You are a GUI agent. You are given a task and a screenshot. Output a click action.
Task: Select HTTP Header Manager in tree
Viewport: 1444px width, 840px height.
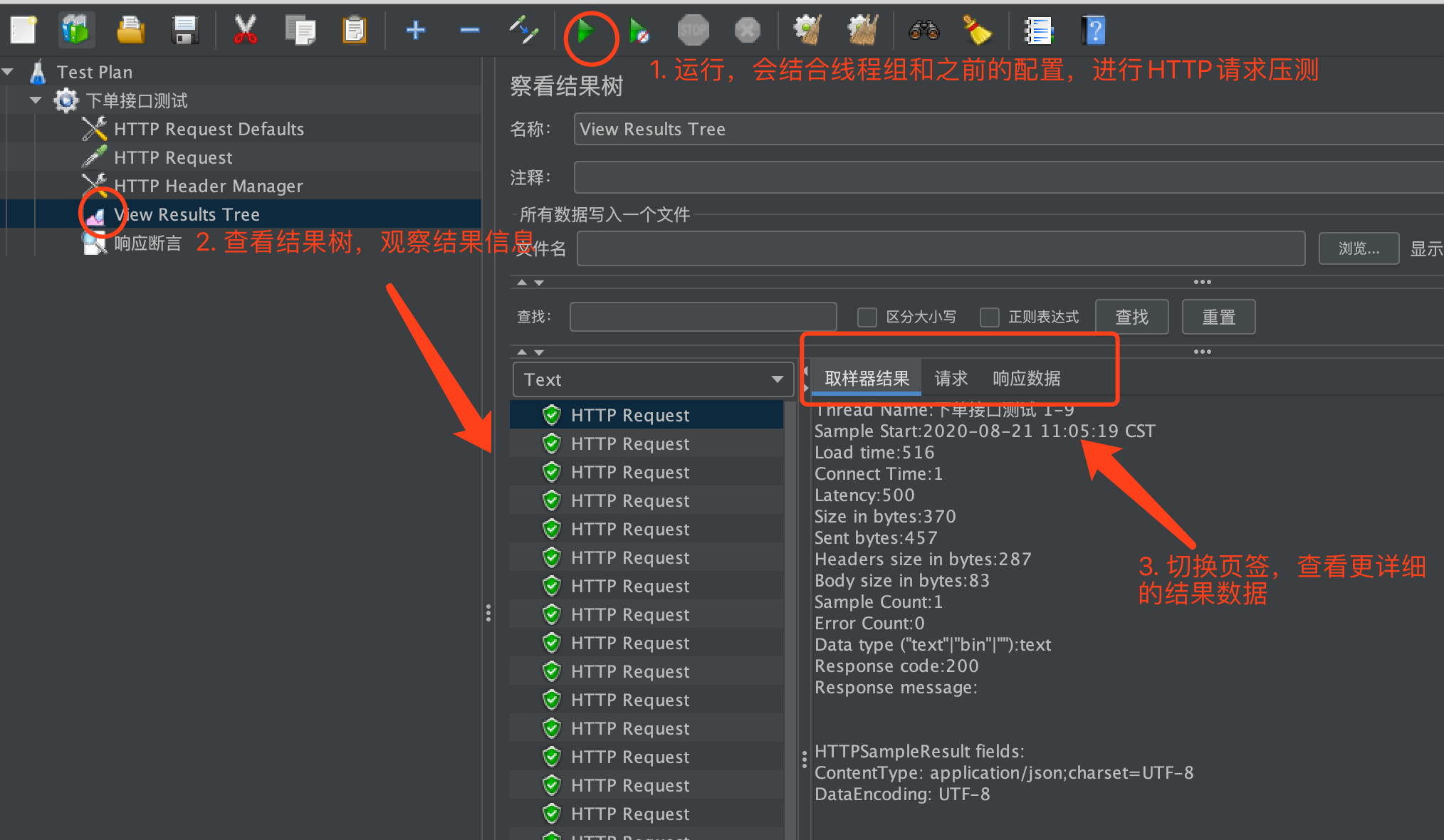(x=208, y=186)
